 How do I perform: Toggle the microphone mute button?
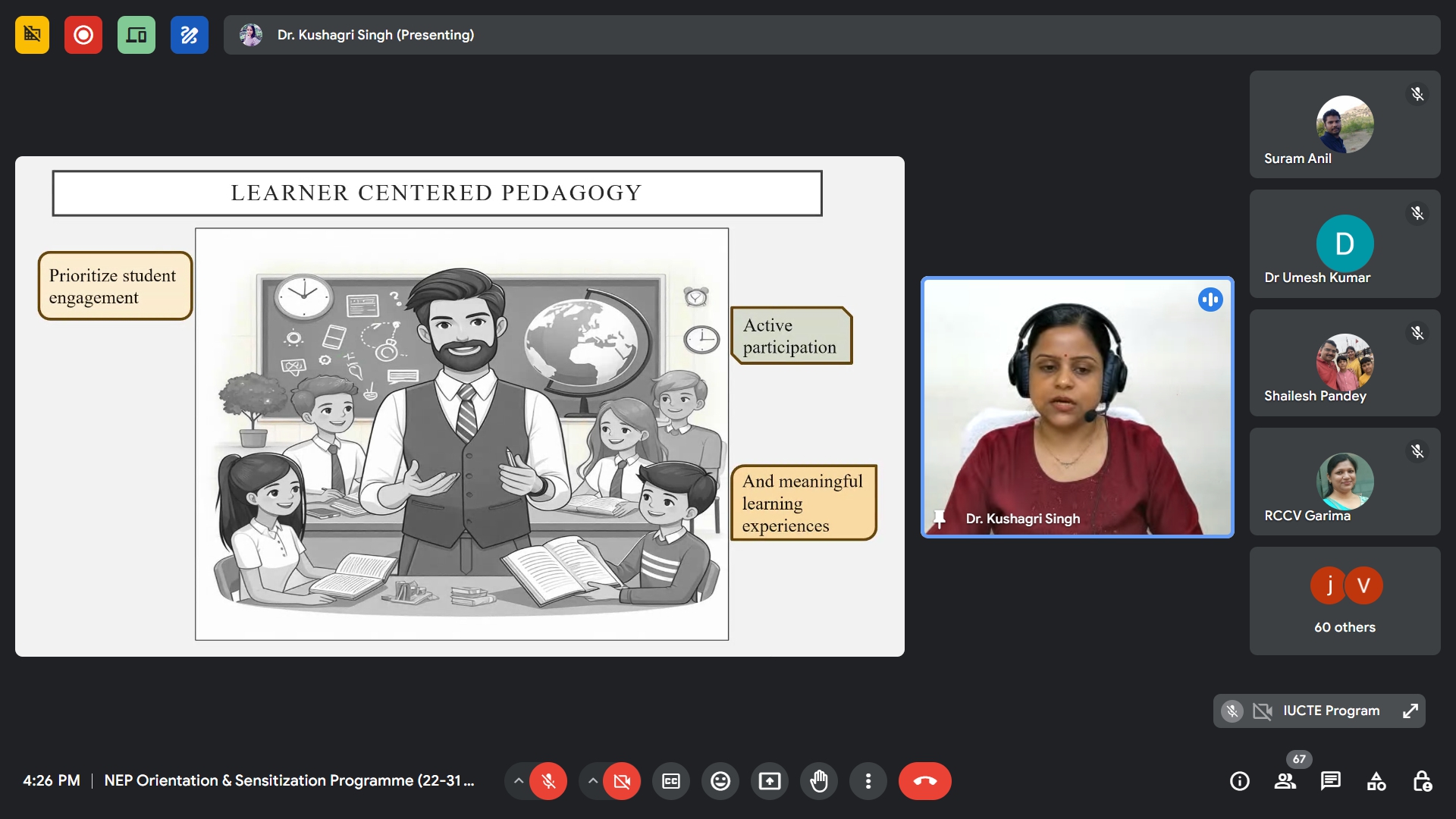pyautogui.click(x=548, y=781)
